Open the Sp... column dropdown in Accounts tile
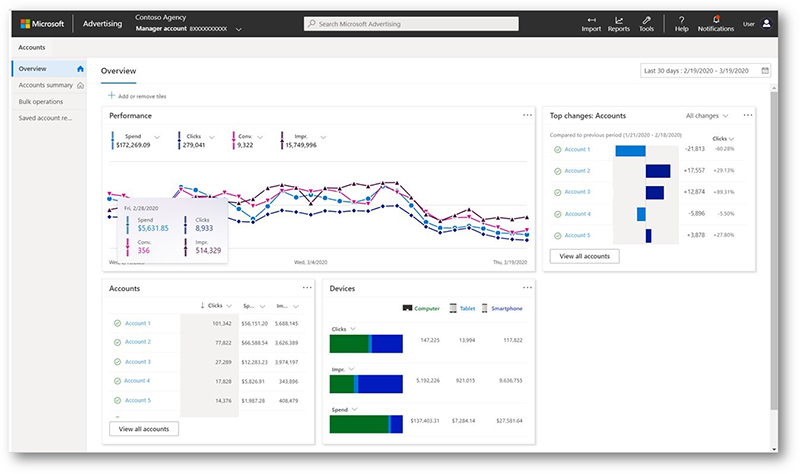 [262, 306]
